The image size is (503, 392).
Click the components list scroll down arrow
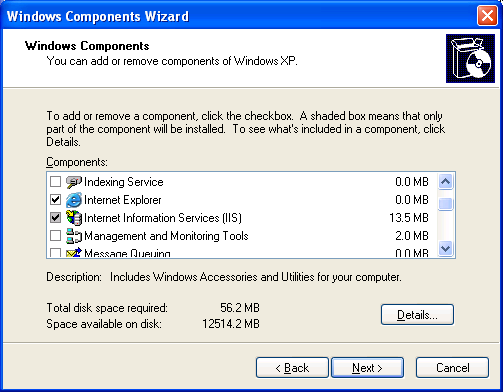coord(446,249)
